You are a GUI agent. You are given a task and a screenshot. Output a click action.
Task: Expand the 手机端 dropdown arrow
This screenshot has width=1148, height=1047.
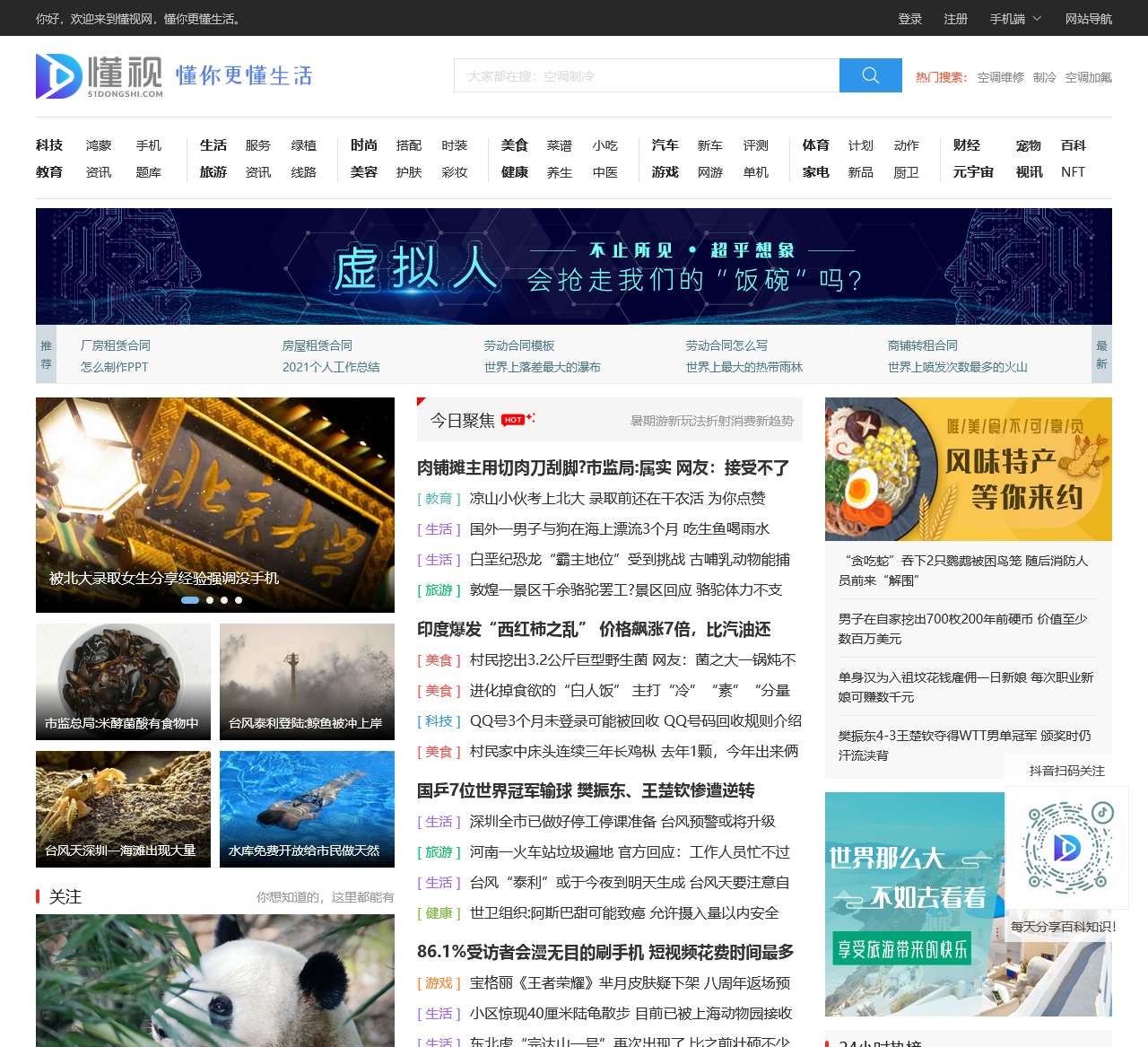(1038, 18)
